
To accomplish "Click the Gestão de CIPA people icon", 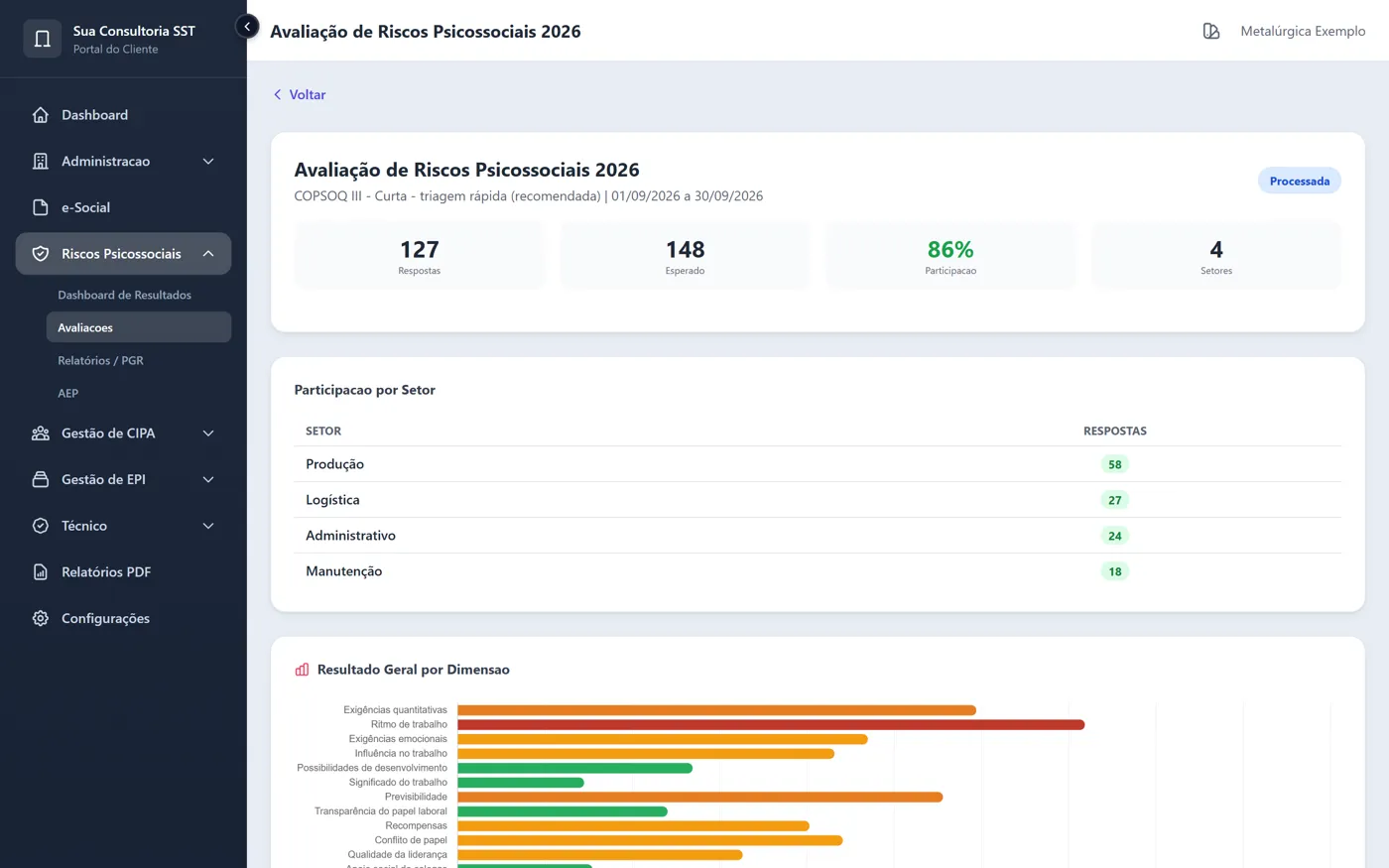I will pyautogui.click(x=41, y=434).
